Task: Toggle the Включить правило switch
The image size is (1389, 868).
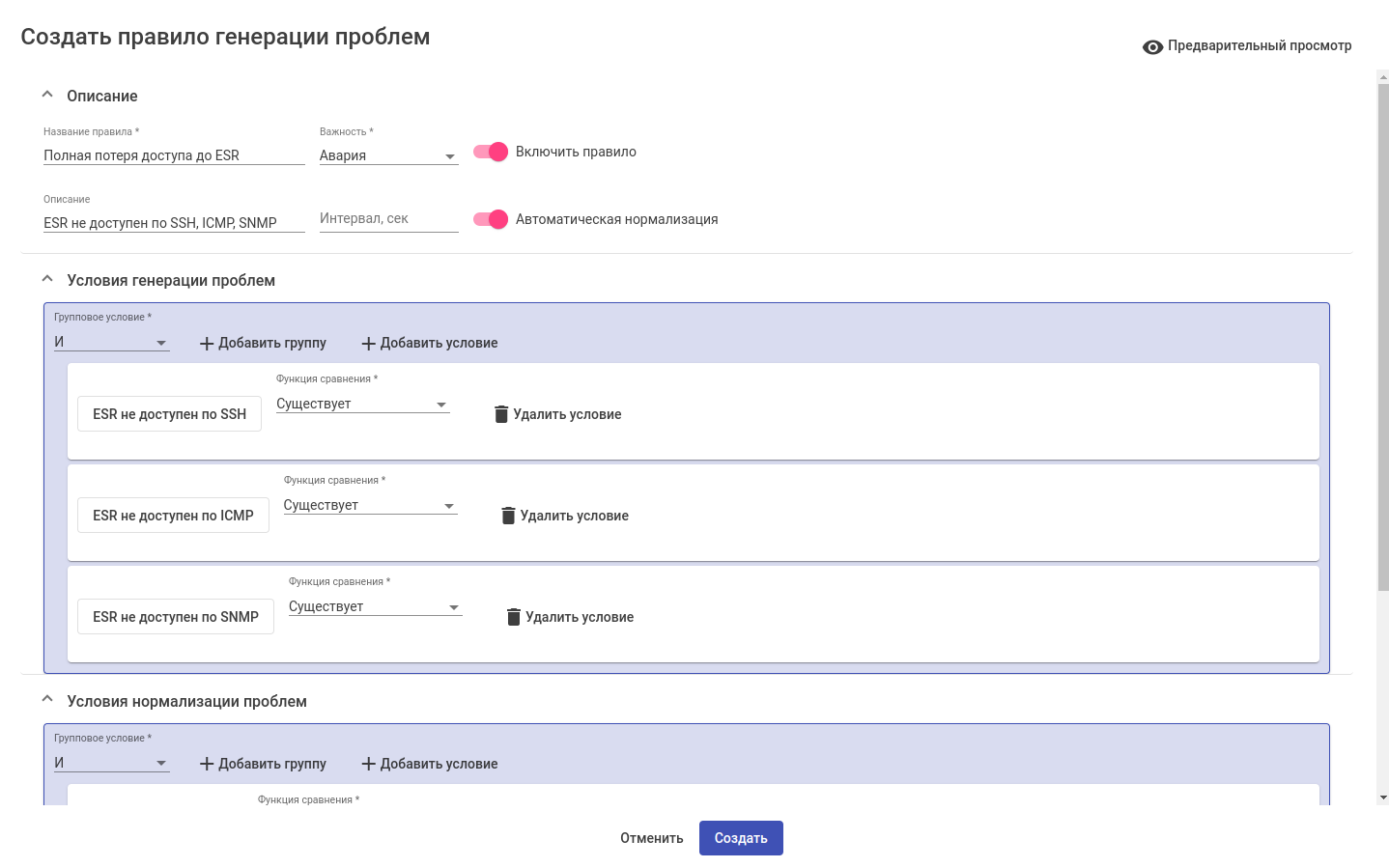Action: [x=491, y=152]
